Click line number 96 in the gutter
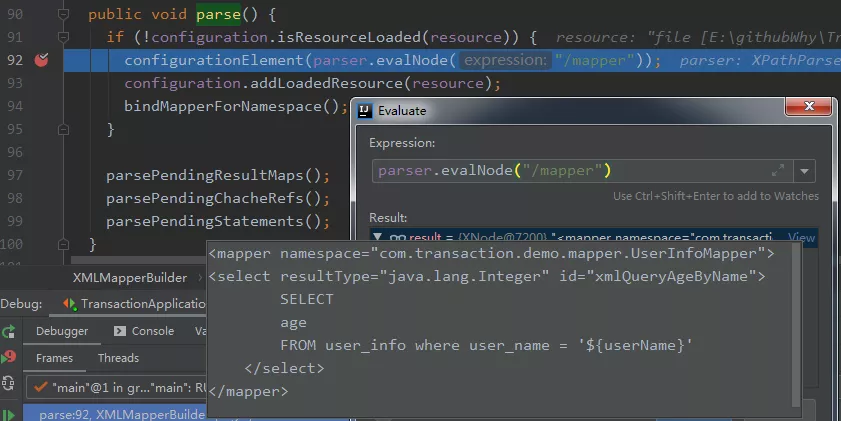Image resolution: width=841 pixels, height=421 pixels. click(x=15, y=152)
